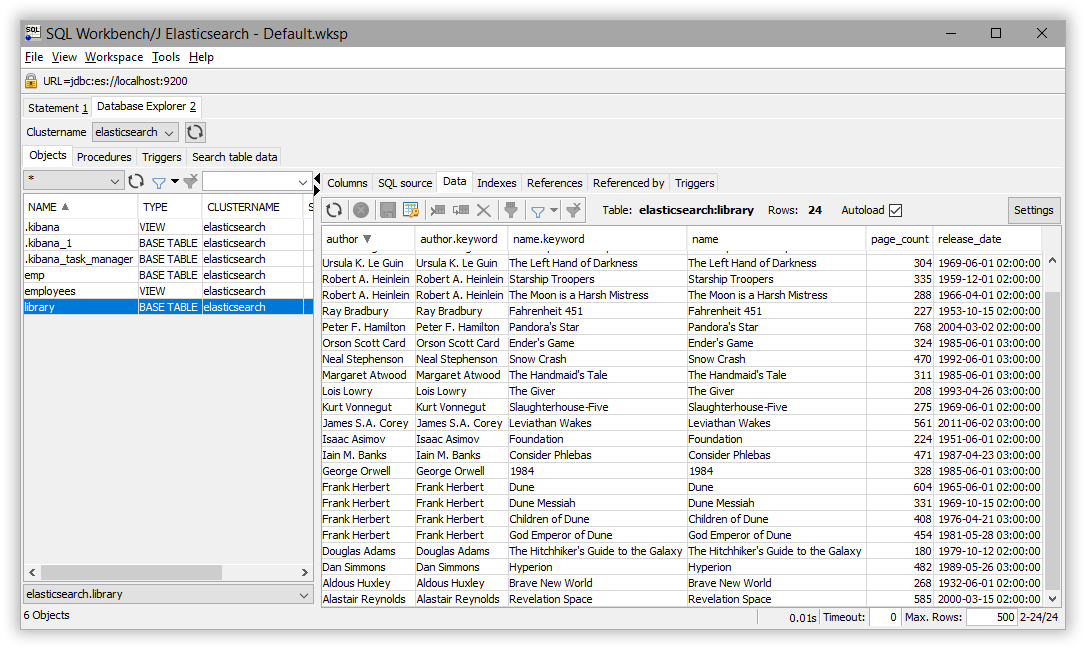Refresh the object list in the Objects panel
This screenshot has height=650, width=1086.
point(136,181)
